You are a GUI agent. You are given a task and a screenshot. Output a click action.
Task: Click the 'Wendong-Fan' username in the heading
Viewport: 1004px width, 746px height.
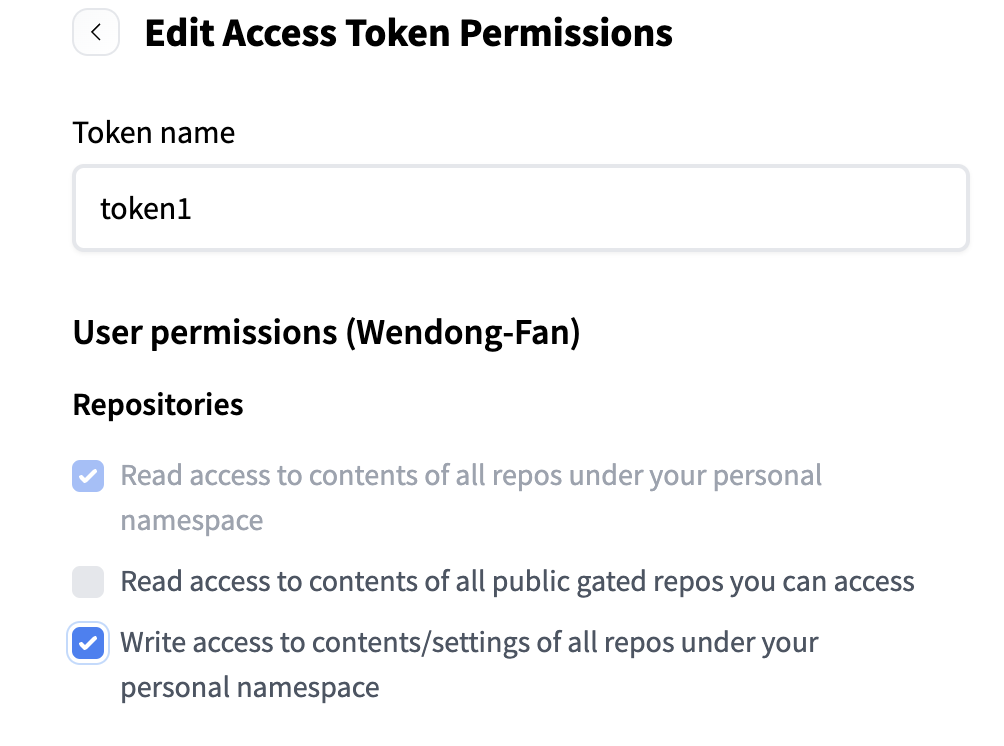tap(463, 332)
